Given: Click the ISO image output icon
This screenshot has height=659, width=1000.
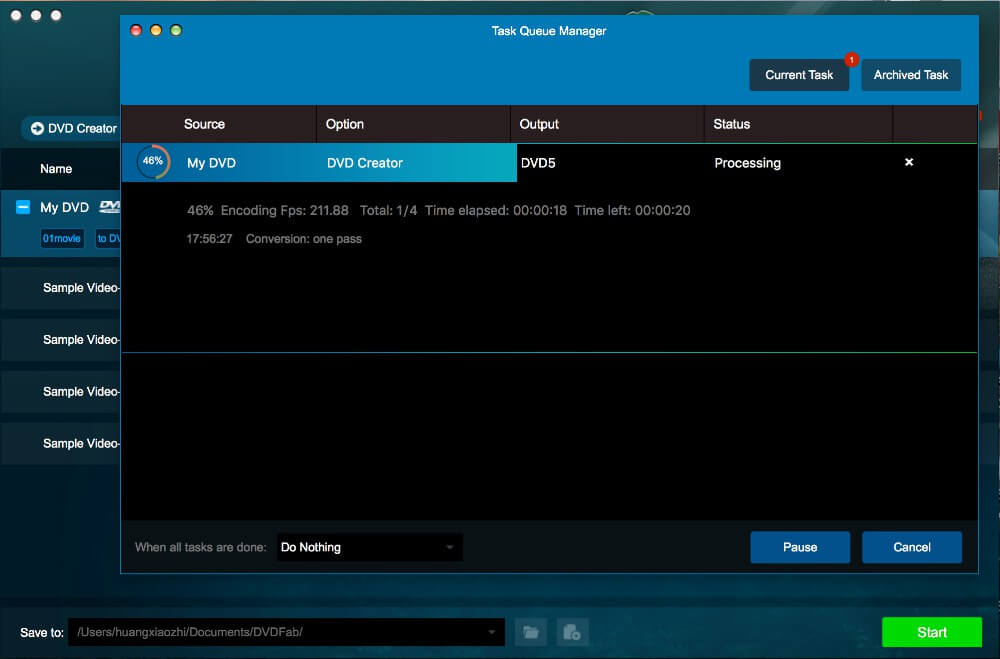Looking at the screenshot, I should (x=572, y=632).
